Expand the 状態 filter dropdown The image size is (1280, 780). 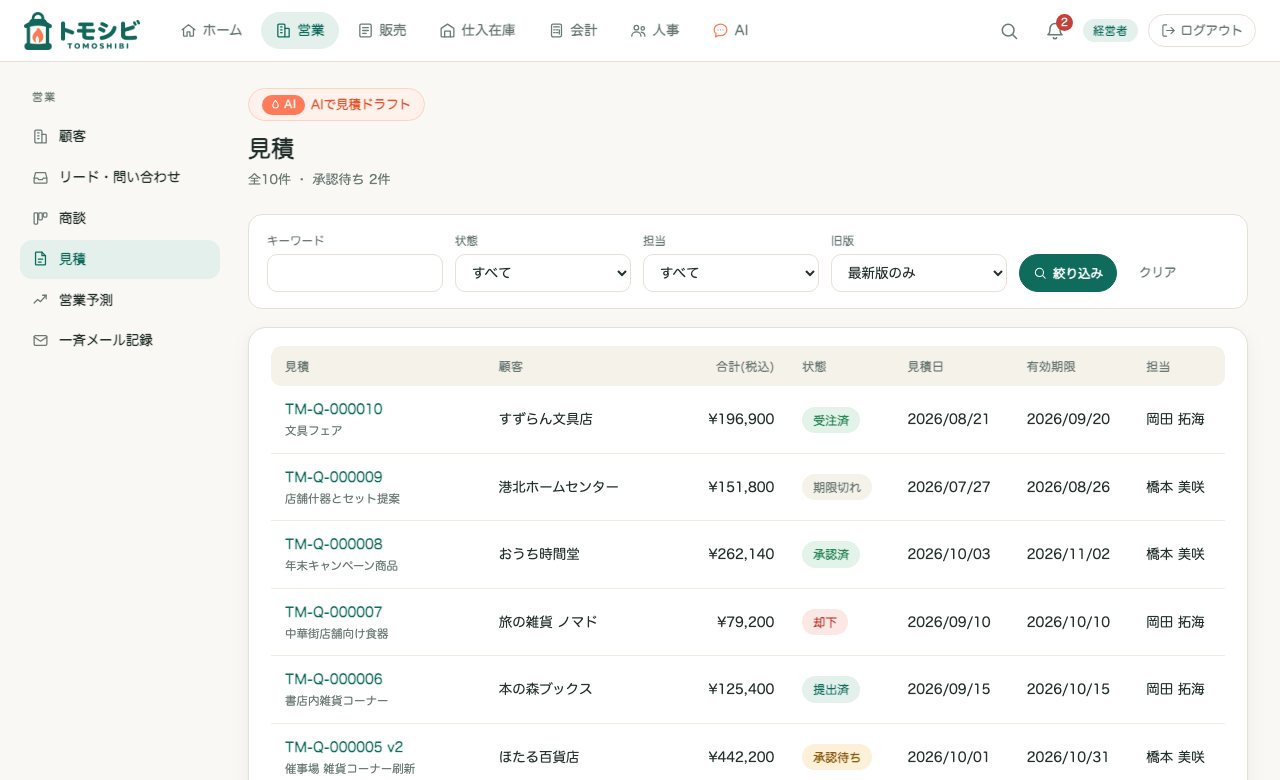543,273
